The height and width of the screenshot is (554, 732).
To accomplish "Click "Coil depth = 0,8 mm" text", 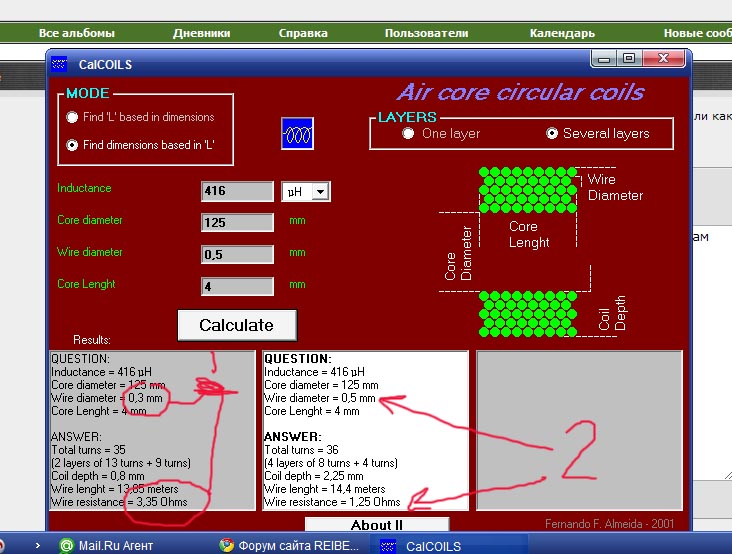I will tap(98, 476).
